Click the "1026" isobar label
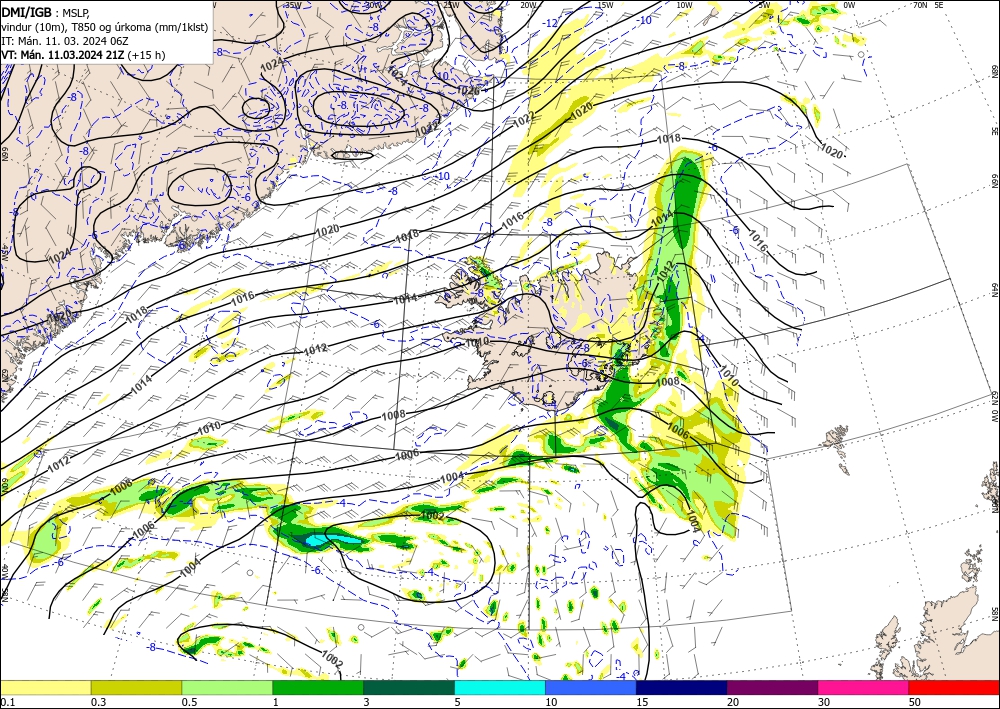The image size is (1000, 709). click(467, 90)
